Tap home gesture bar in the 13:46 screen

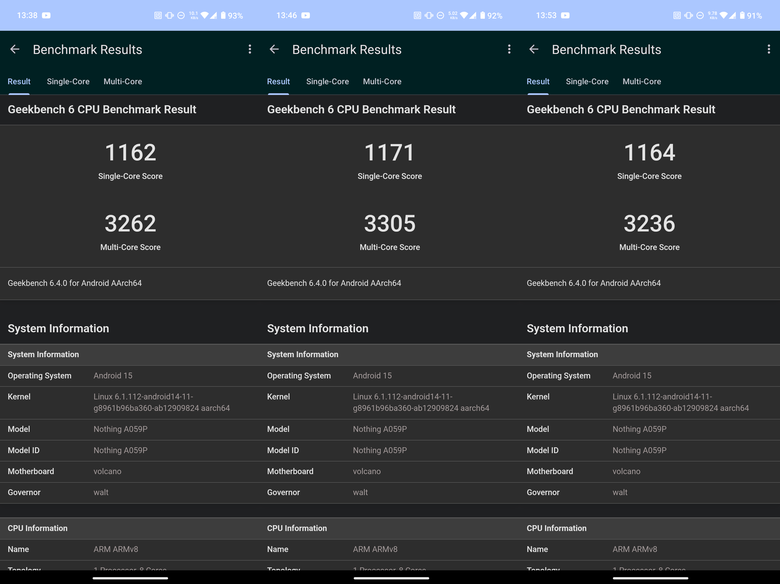pos(391,578)
